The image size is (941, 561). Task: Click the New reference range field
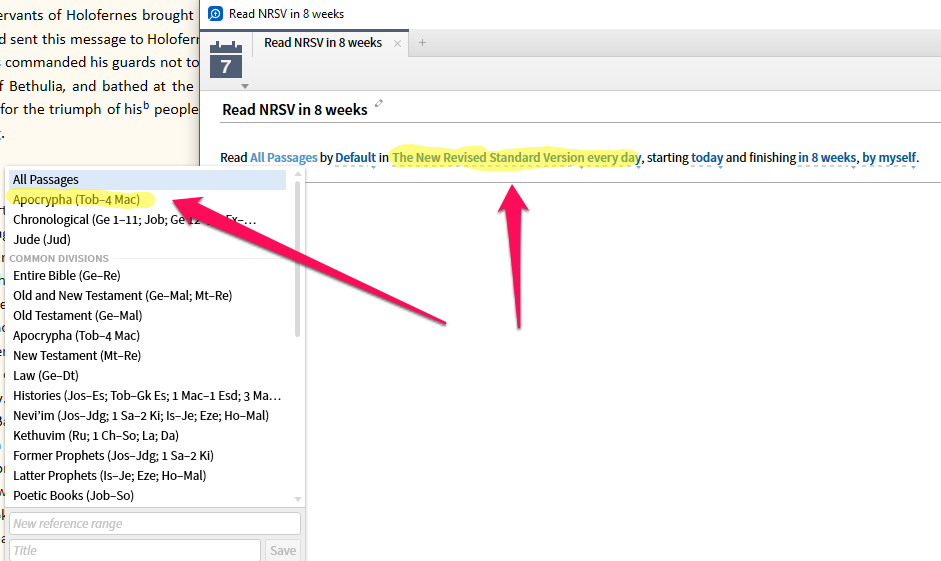point(155,523)
